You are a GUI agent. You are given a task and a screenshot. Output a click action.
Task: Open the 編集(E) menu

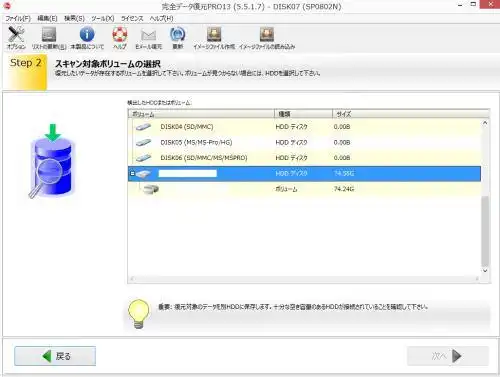47,18
